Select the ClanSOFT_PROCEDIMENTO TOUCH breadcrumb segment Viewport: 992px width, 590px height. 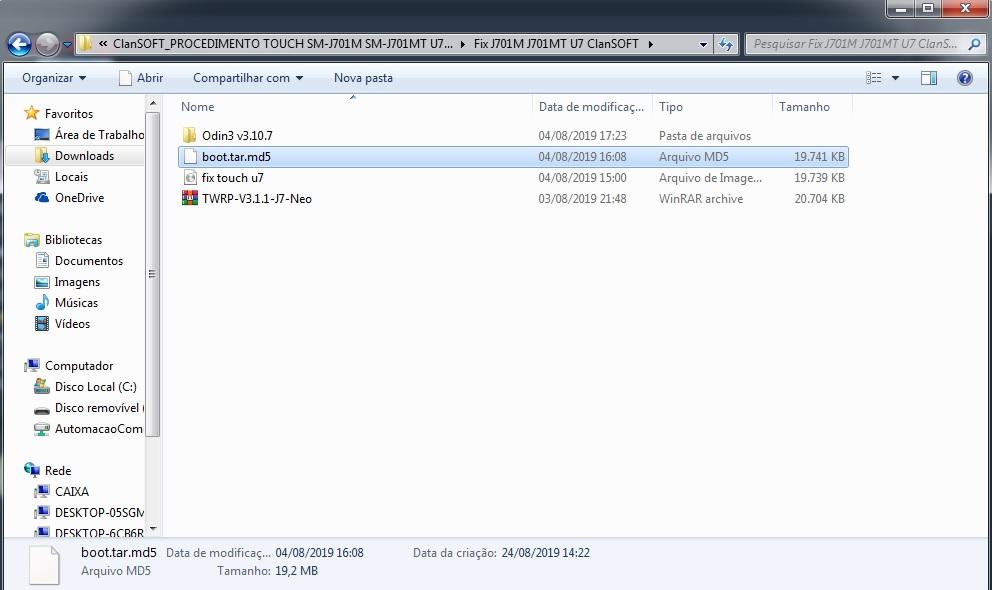coord(283,44)
